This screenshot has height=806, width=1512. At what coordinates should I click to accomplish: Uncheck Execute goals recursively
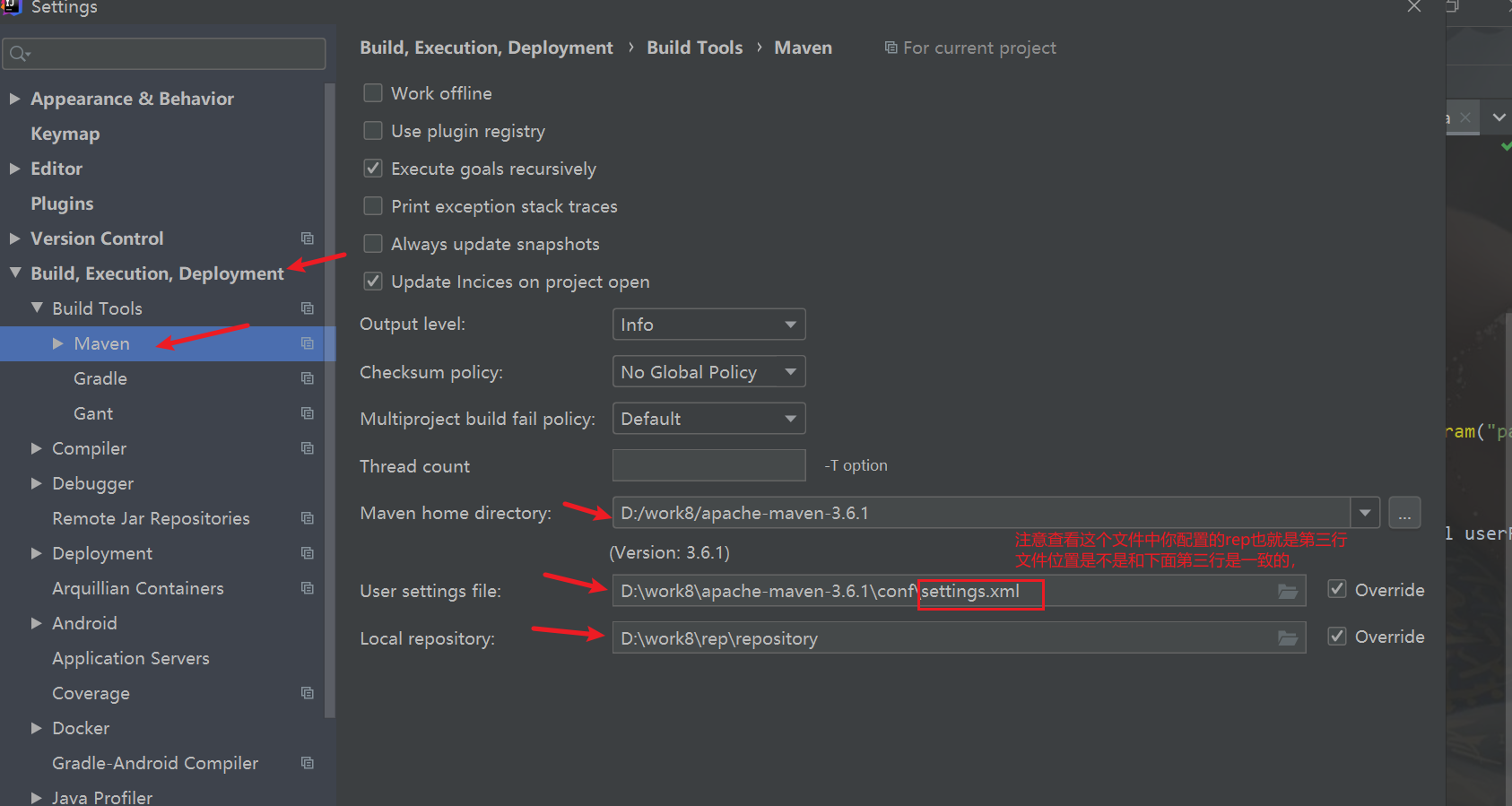click(373, 169)
